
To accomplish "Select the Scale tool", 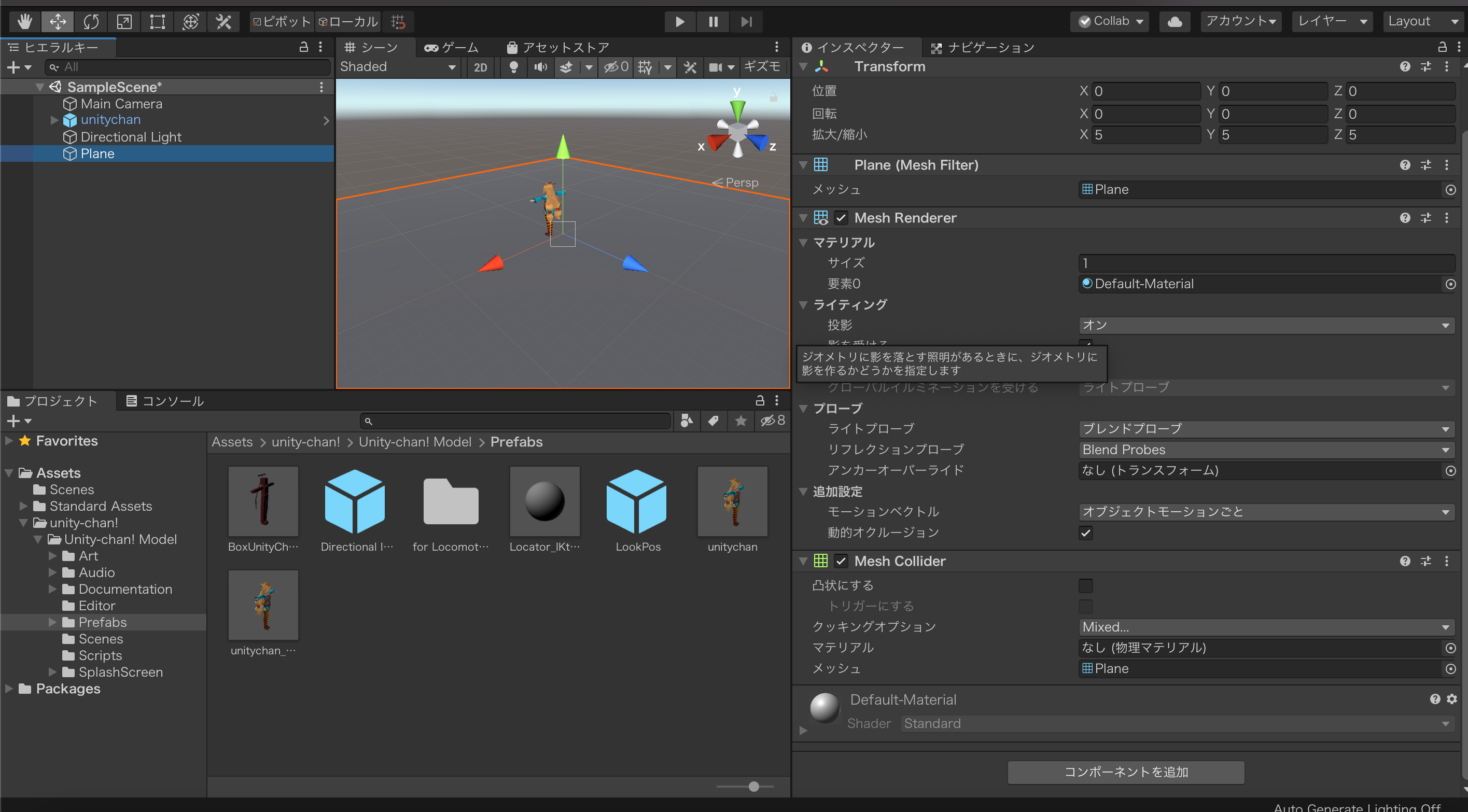I will 124,22.
